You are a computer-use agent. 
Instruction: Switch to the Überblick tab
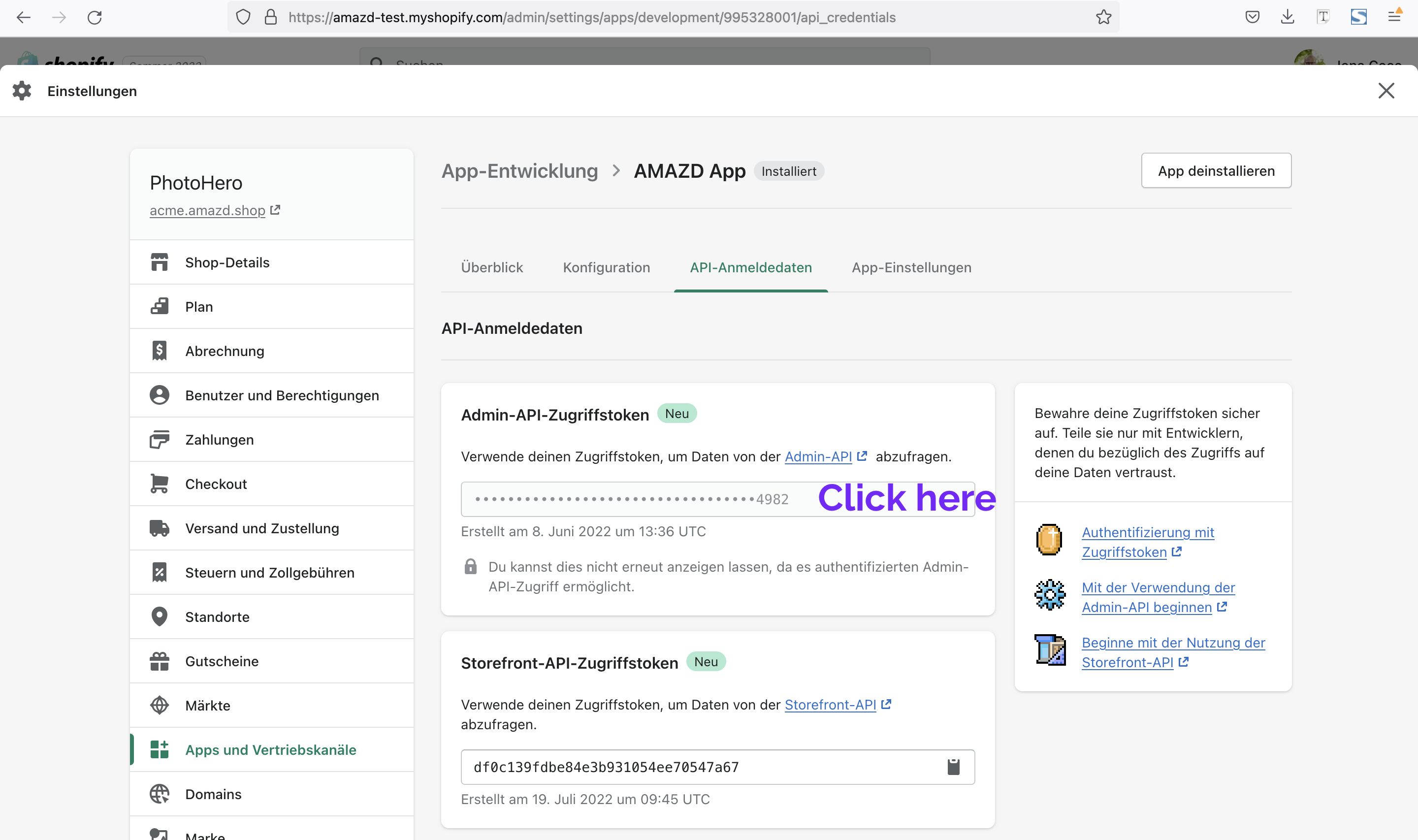click(x=492, y=267)
